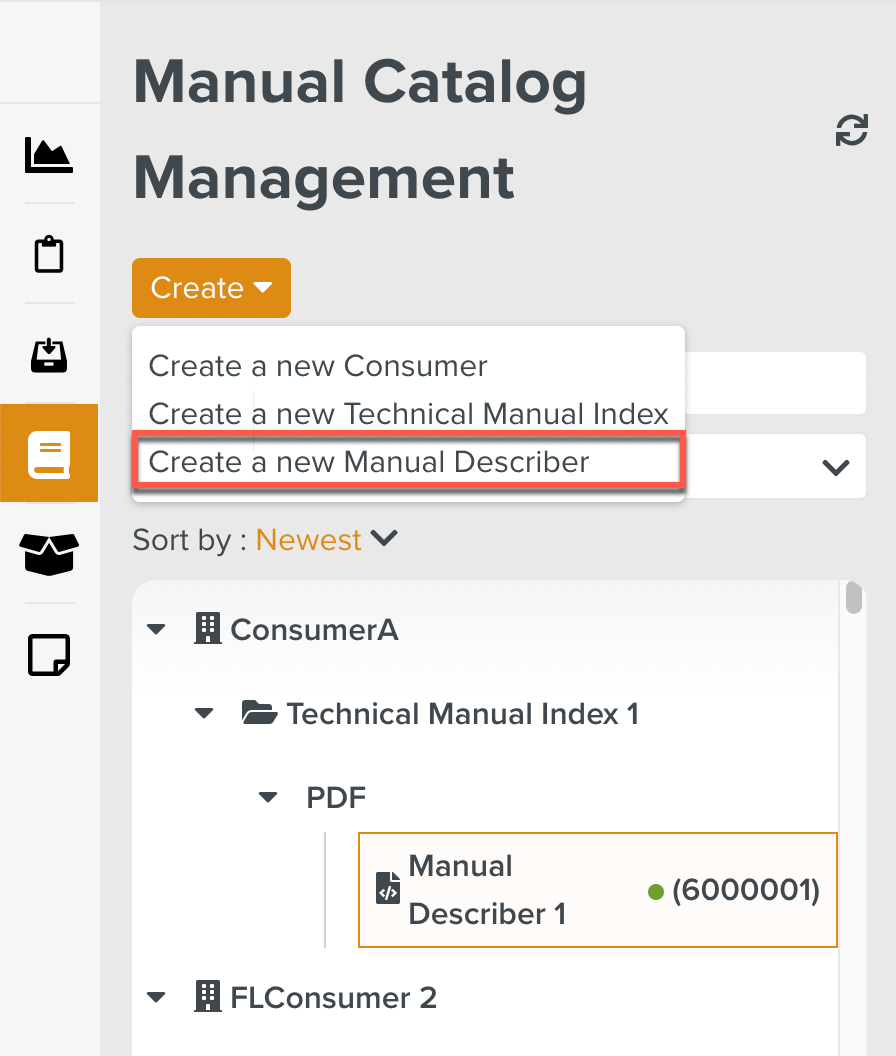Viewport: 896px width, 1056px height.
Task: Select the highlighted book catalog sidebar icon
Action: click(49, 454)
